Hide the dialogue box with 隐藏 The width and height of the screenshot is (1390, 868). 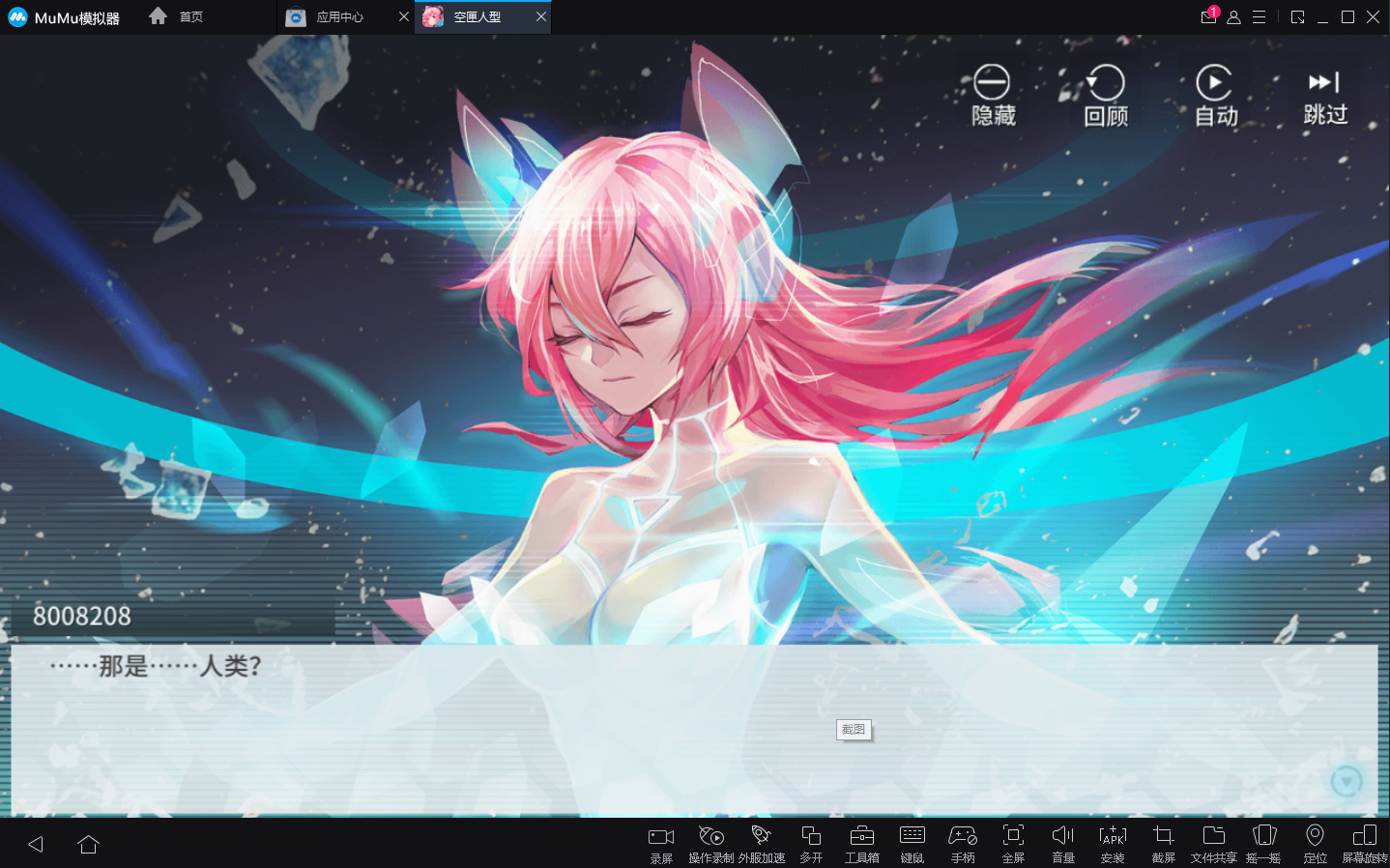click(x=993, y=96)
